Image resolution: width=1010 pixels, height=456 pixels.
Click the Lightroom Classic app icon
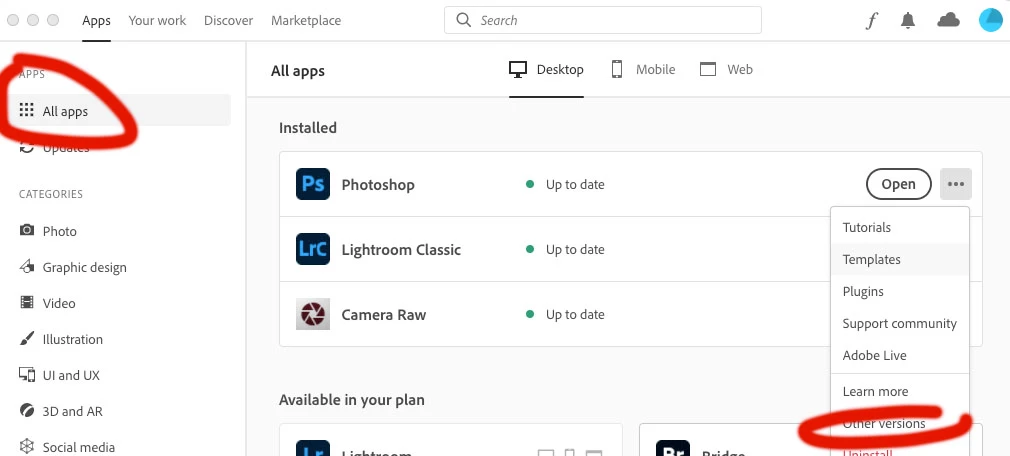pos(313,249)
